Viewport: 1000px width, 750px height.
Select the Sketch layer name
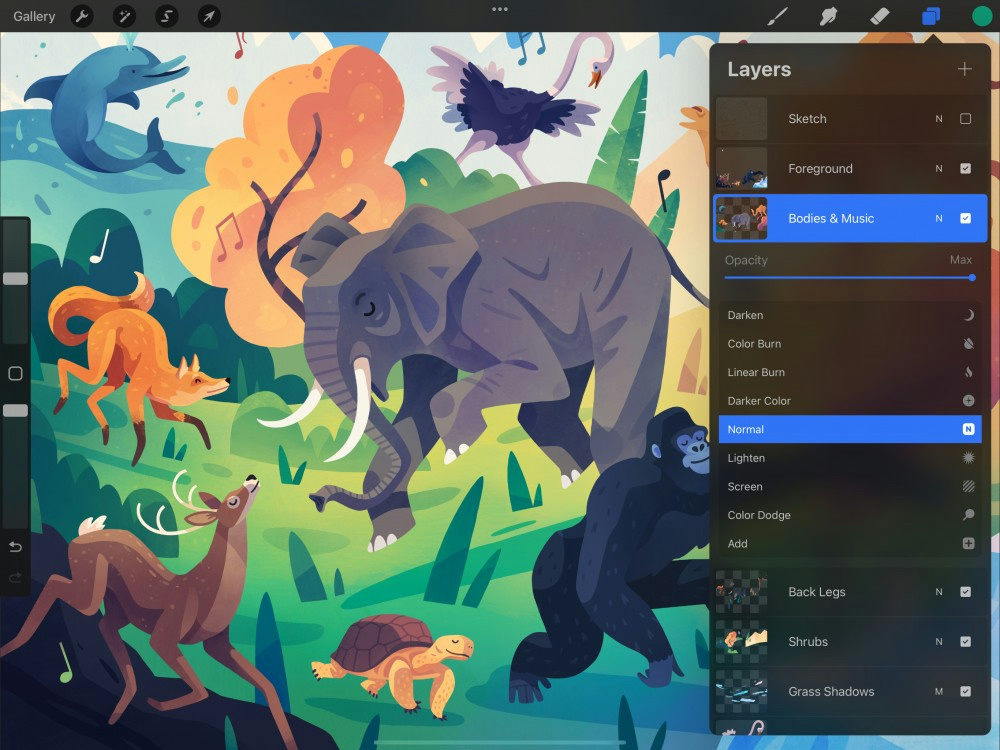[807, 119]
